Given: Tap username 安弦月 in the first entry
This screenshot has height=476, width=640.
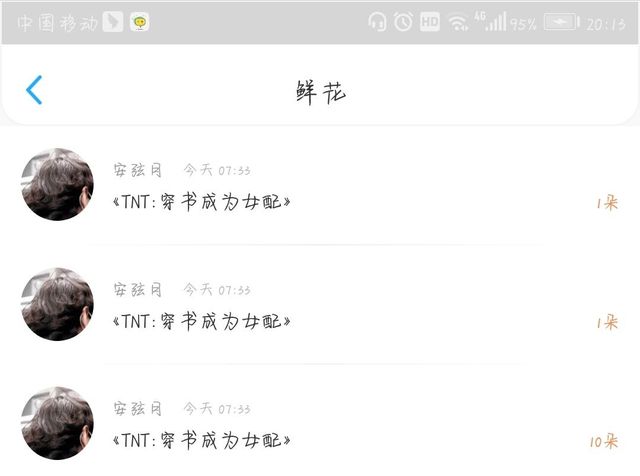Looking at the screenshot, I should (138, 170).
